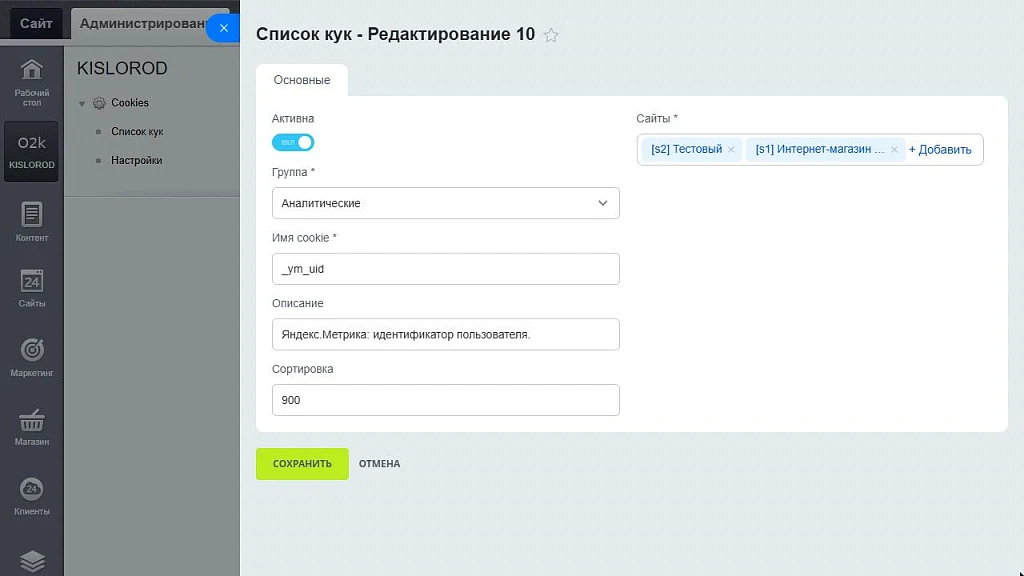
Task: Click the ОТМЕНА link
Action: point(379,464)
